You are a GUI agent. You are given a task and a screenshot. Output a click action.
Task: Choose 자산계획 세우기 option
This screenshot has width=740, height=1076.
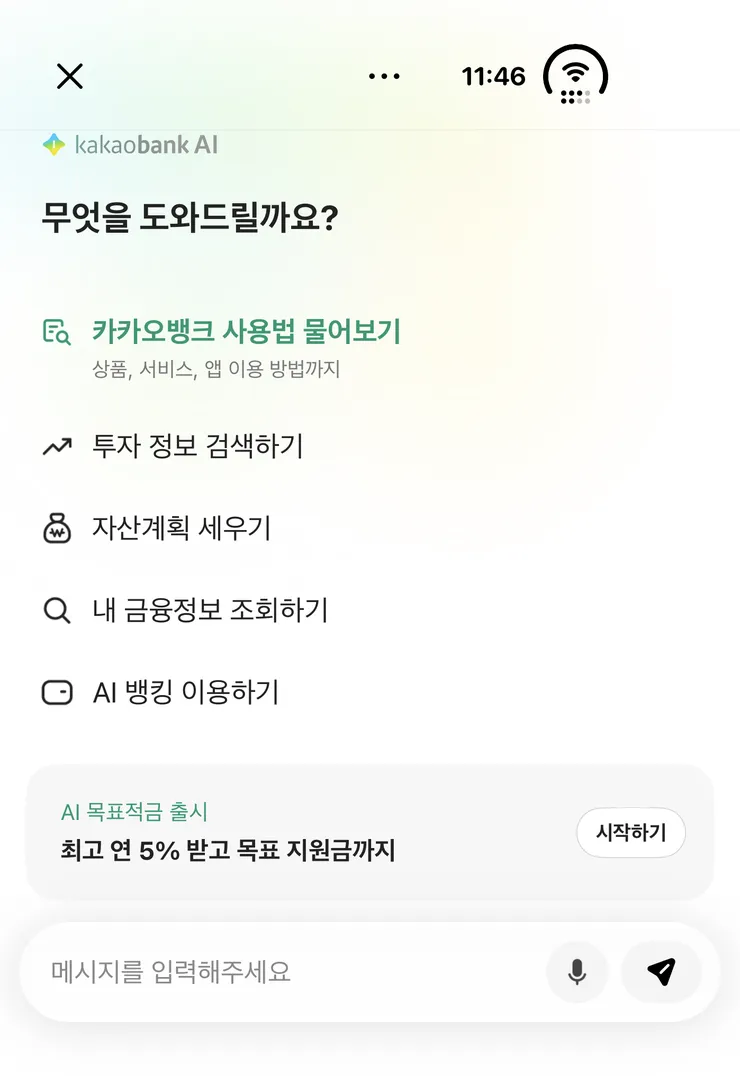tap(182, 528)
